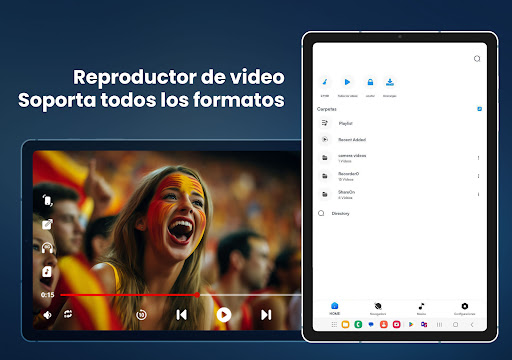Viewport: 512px width, 360px height.
Task: Switch to the browser globe tab
Action: click(378, 308)
